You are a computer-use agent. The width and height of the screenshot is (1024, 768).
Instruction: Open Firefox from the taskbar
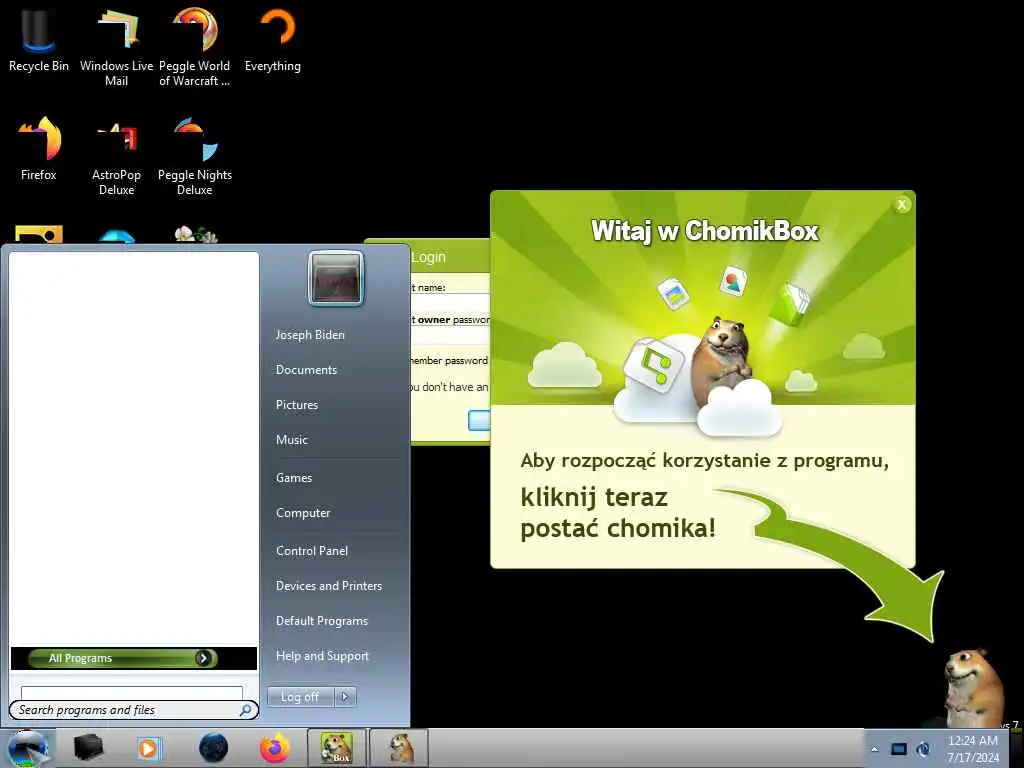point(275,748)
